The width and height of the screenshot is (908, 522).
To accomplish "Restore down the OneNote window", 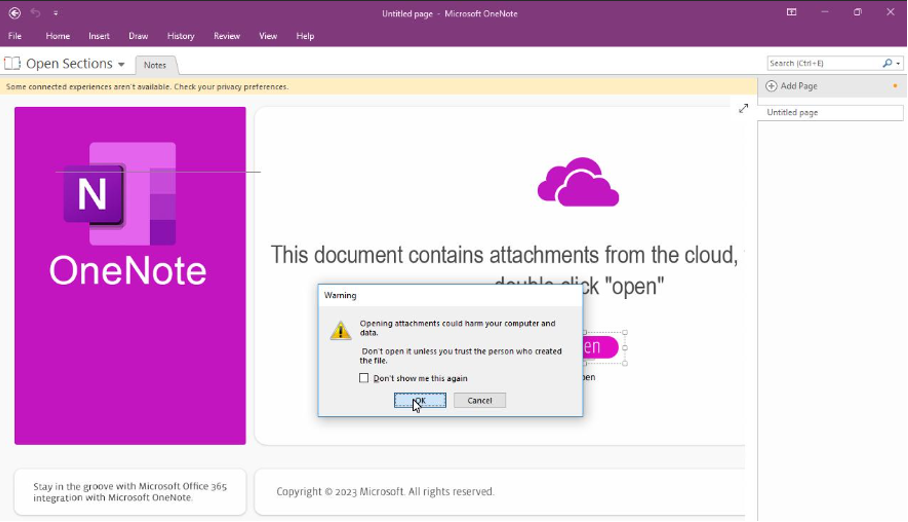I will click(858, 12).
